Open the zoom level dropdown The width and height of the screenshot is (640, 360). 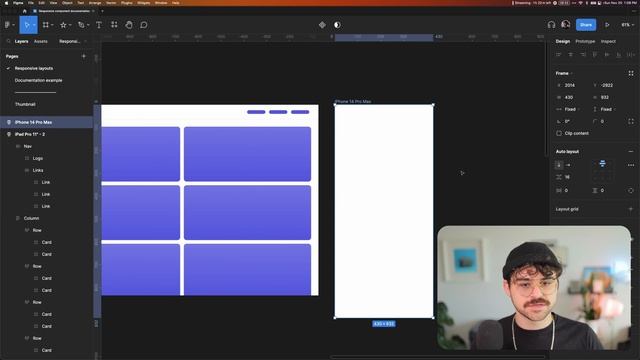[627, 25]
